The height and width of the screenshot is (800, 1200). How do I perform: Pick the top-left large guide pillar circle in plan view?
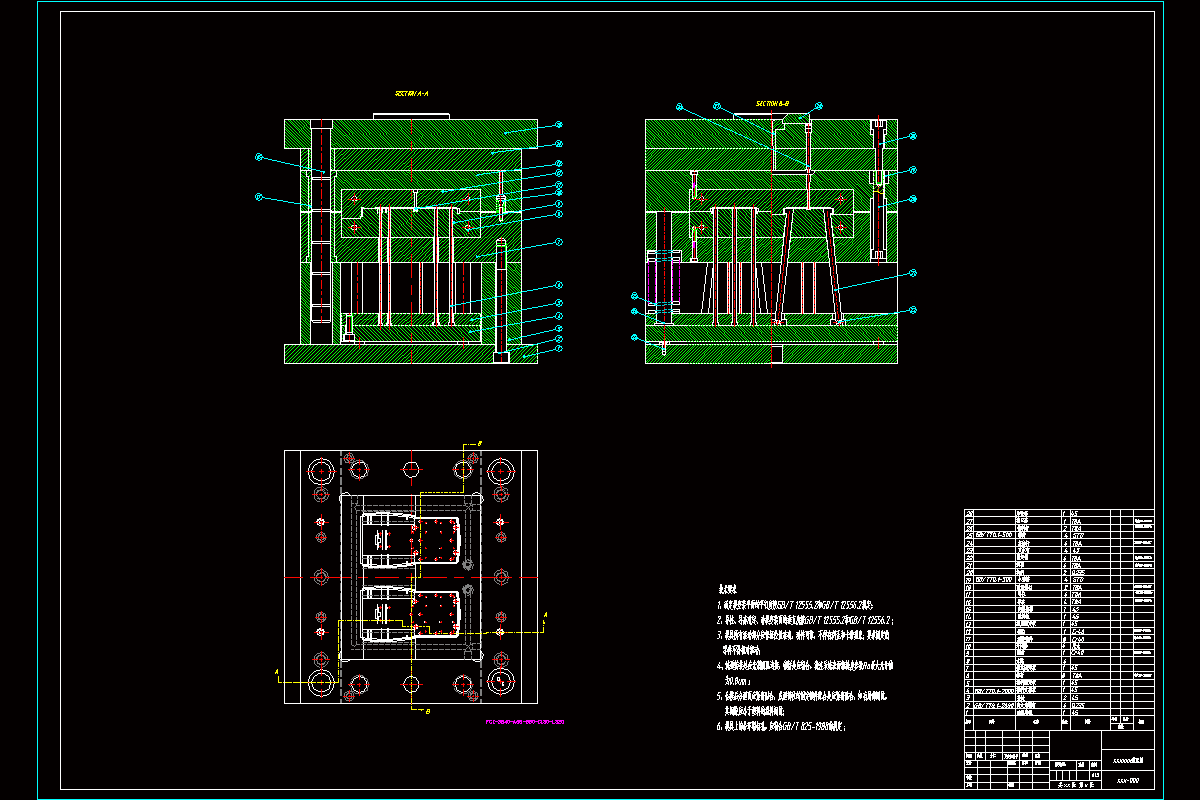tap(322, 471)
